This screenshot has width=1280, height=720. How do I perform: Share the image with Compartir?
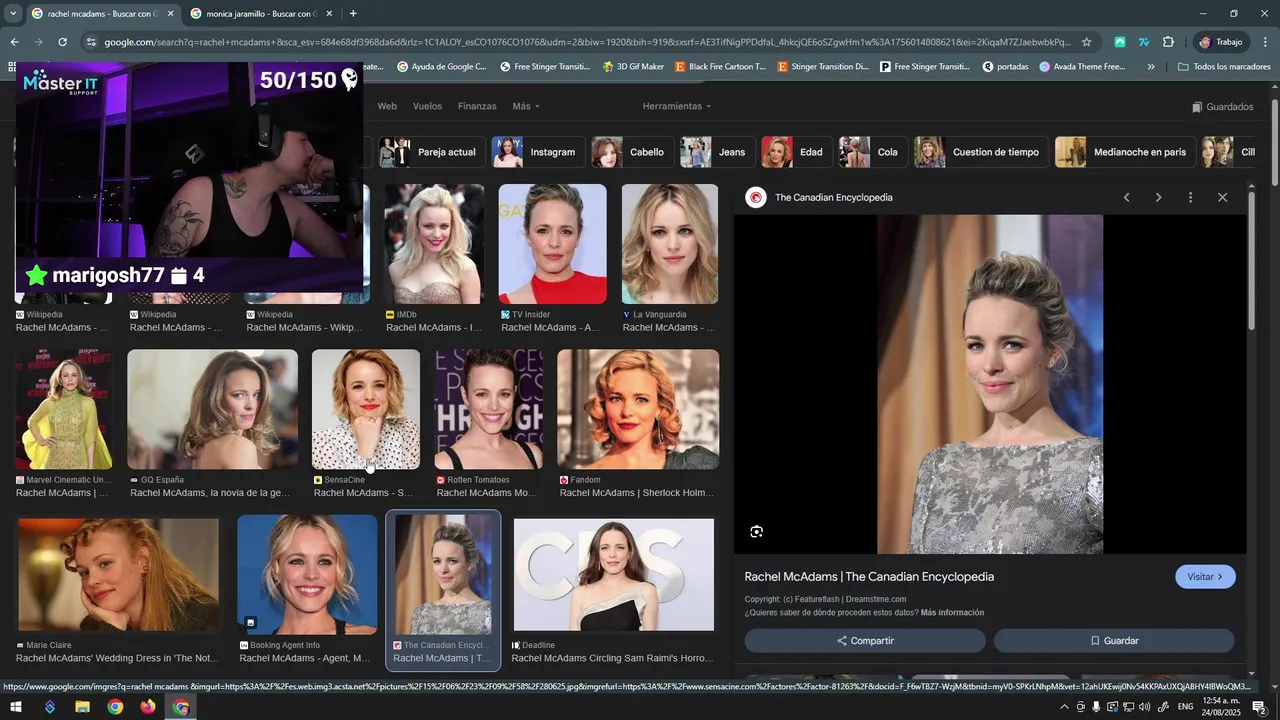[865, 640]
